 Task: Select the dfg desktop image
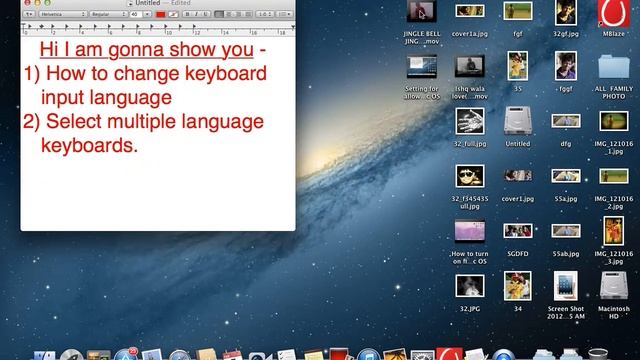[565, 130]
